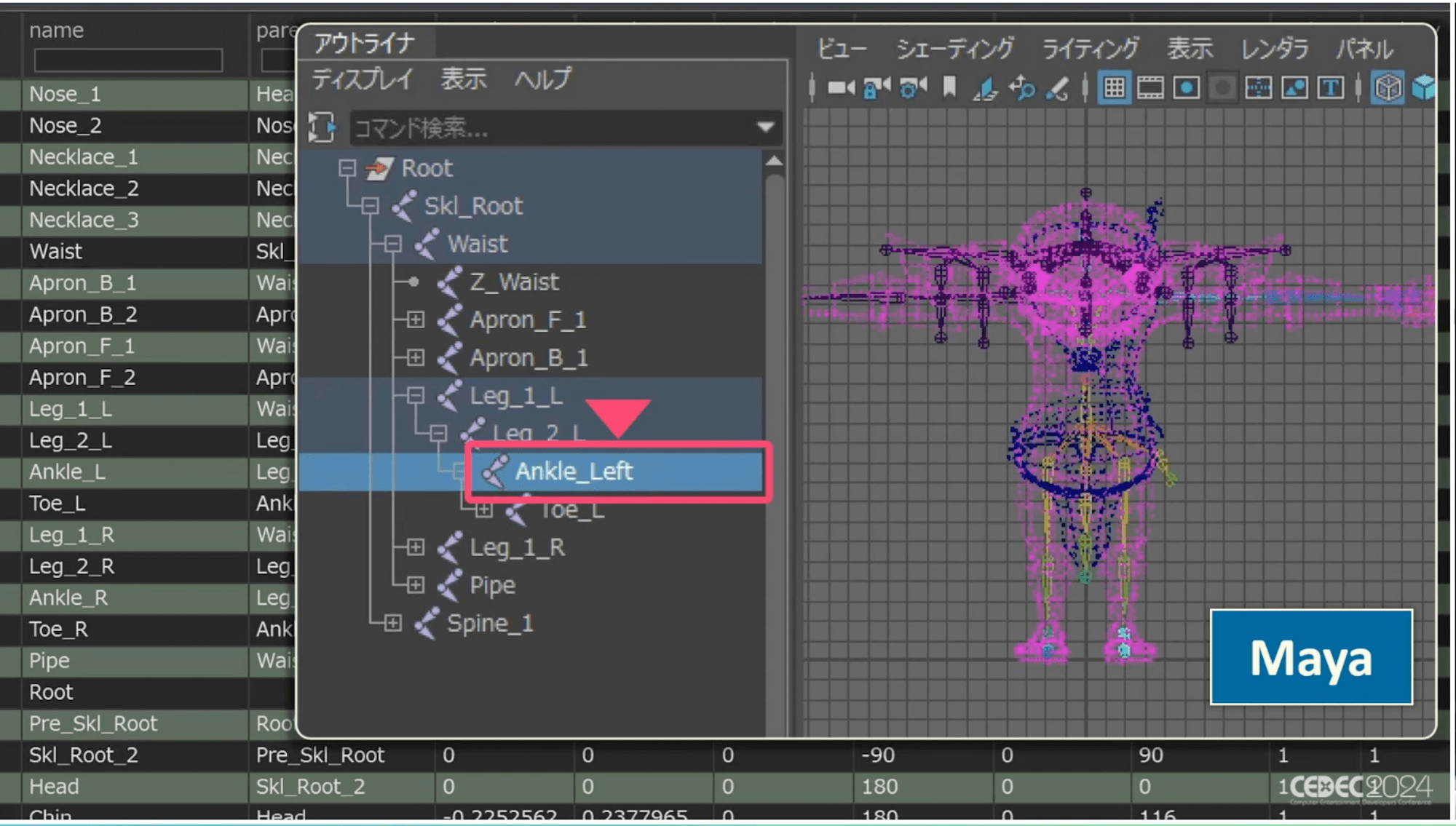Click the grid display toggle icon

point(1114,89)
